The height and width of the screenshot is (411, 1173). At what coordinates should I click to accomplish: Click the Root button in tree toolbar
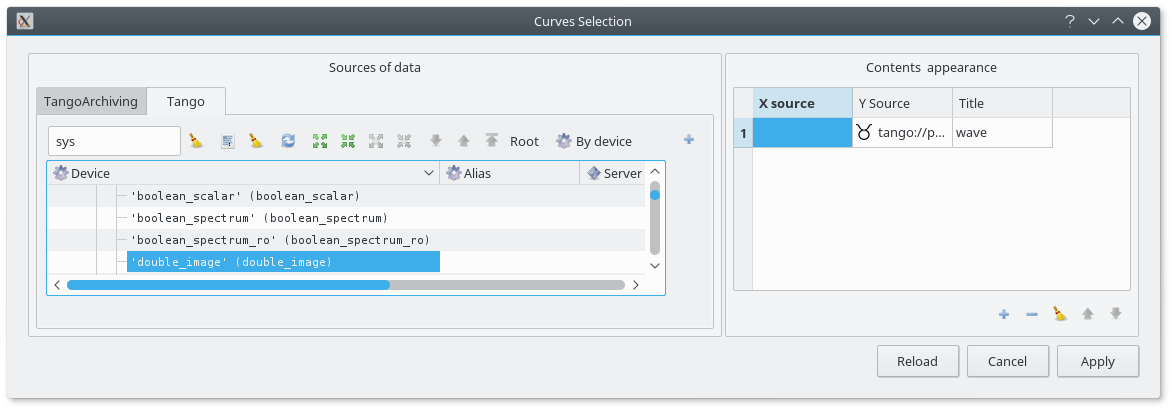point(524,141)
